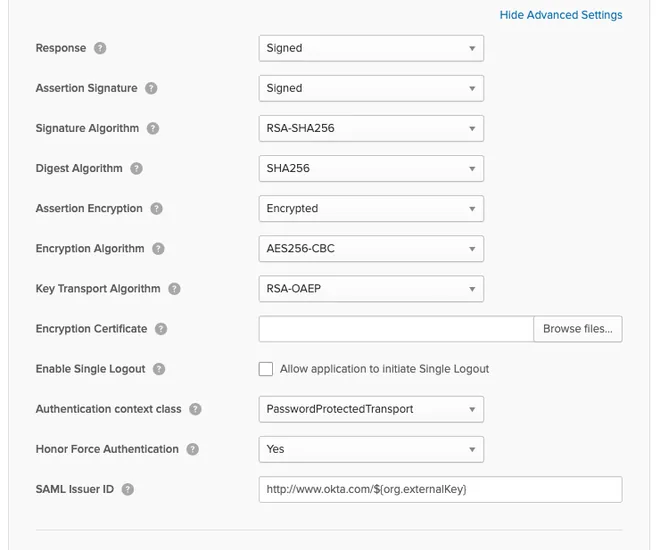Expand Digest Algorithm dropdown showing SHA256
Viewport: 660px width, 550px height.
[371, 168]
